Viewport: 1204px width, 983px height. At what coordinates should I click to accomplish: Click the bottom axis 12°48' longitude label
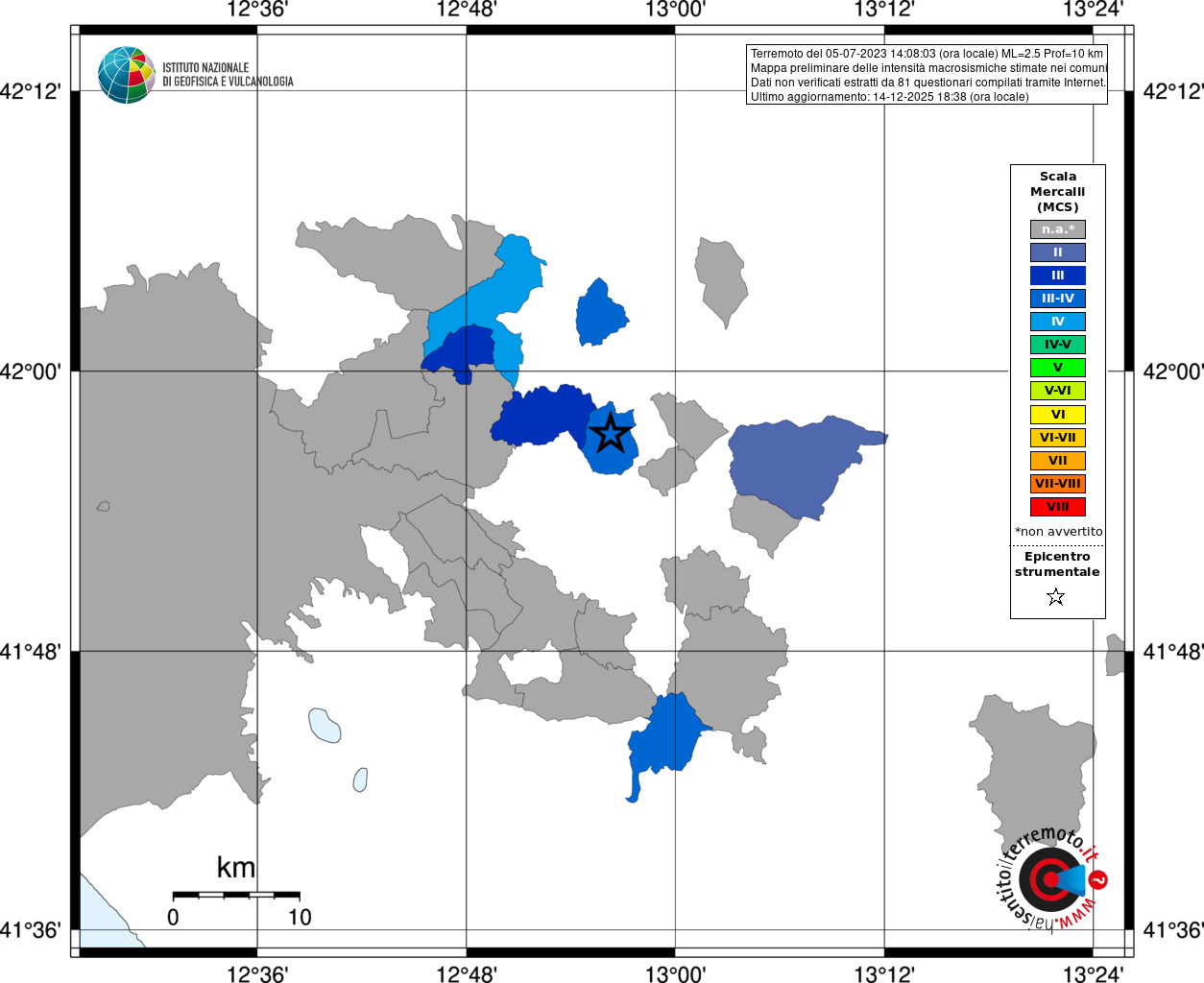467,973
